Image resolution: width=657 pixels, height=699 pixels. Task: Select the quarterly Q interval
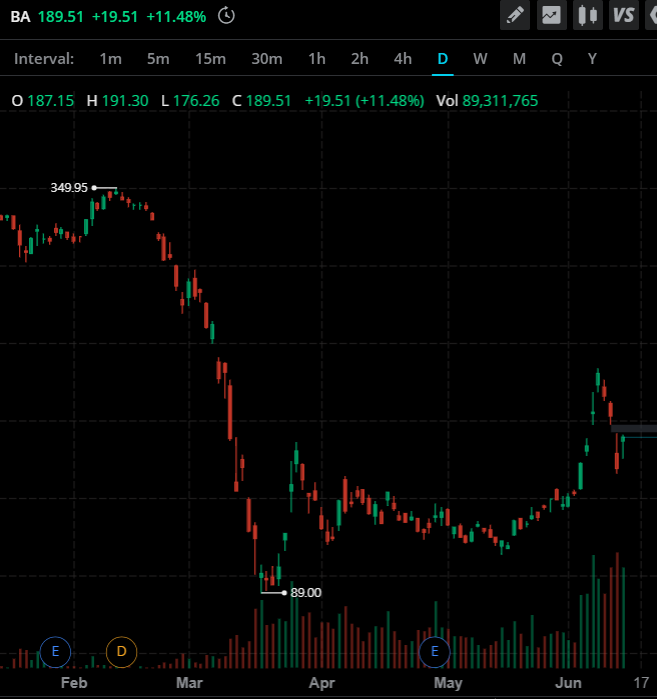pos(557,59)
